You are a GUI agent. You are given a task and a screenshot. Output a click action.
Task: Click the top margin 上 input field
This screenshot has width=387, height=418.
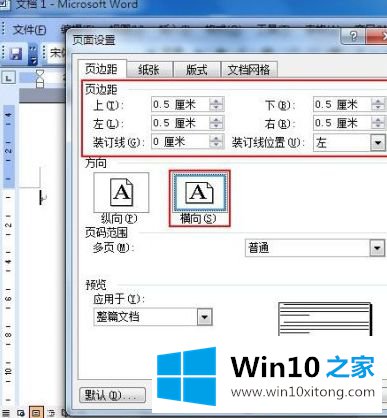pos(180,105)
